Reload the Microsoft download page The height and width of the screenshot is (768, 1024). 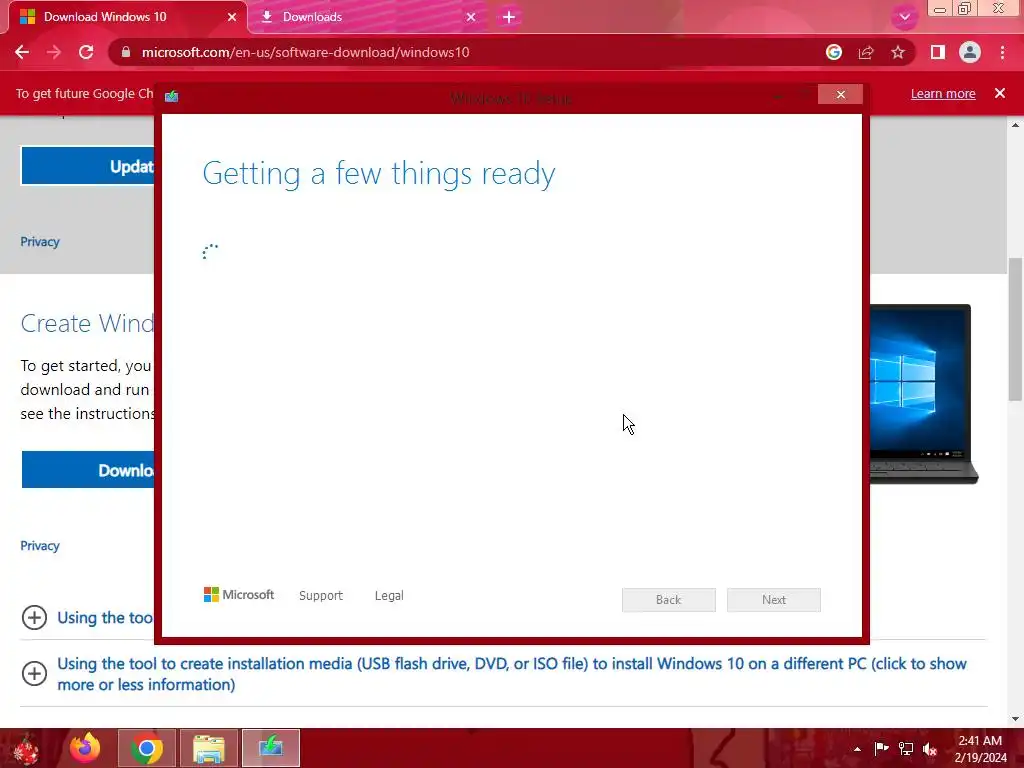(x=86, y=52)
